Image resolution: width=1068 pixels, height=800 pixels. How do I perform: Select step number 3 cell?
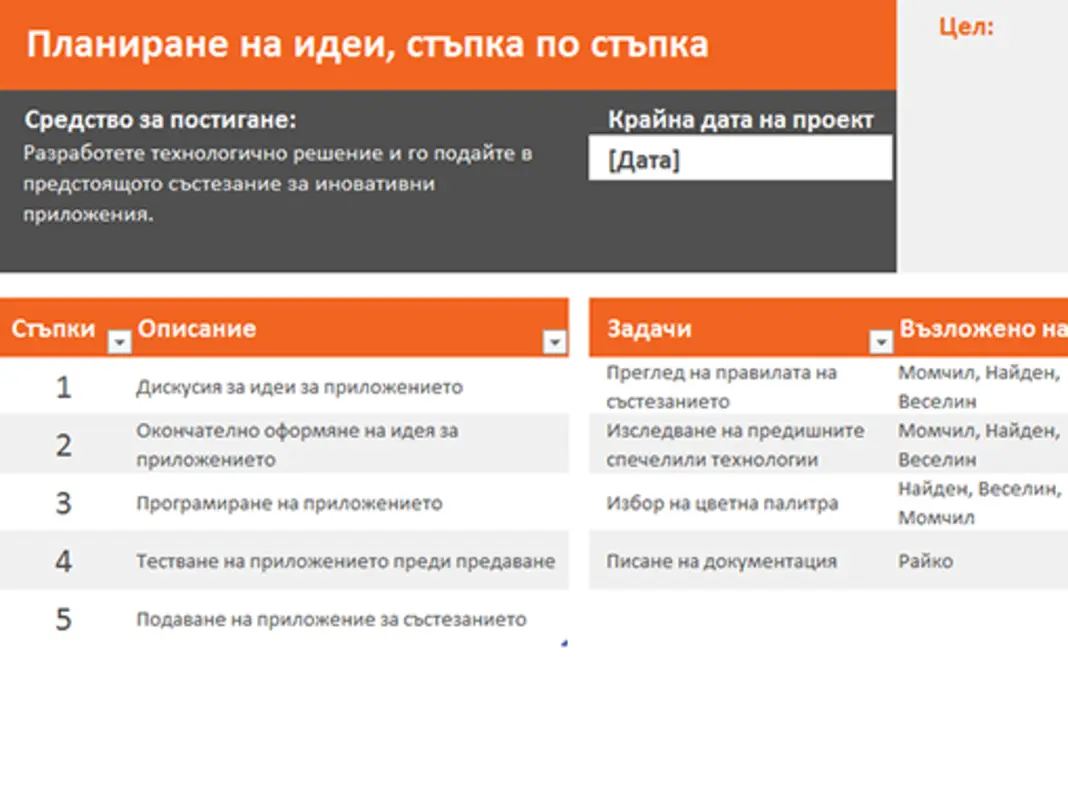pos(63,503)
